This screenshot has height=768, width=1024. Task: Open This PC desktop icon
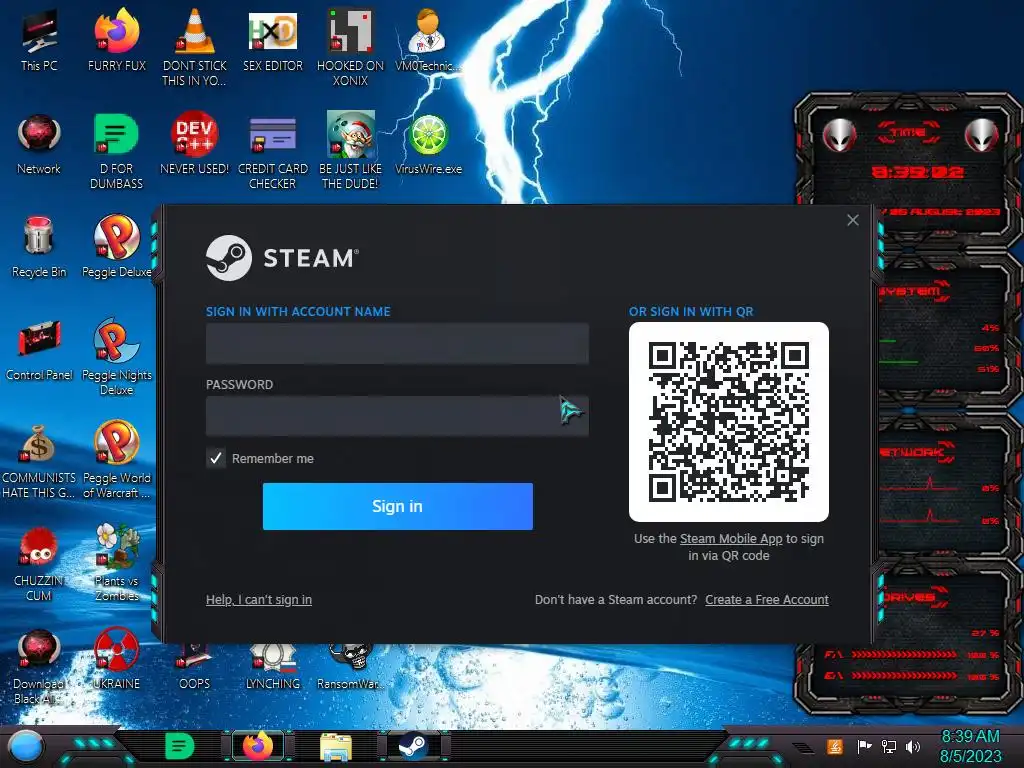pyautogui.click(x=39, y=40)
